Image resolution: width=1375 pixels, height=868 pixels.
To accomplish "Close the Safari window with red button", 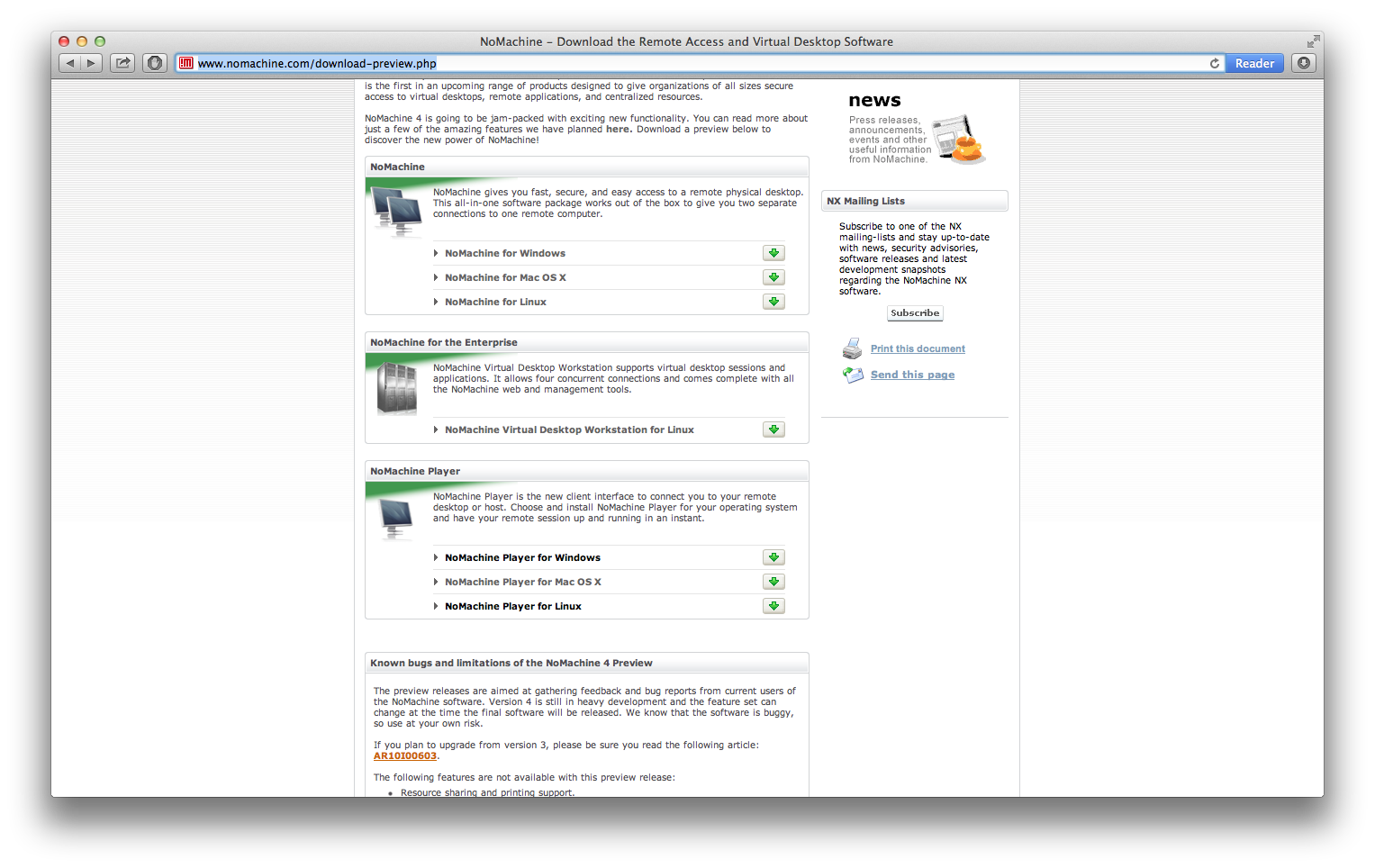I will pos(64,41).
